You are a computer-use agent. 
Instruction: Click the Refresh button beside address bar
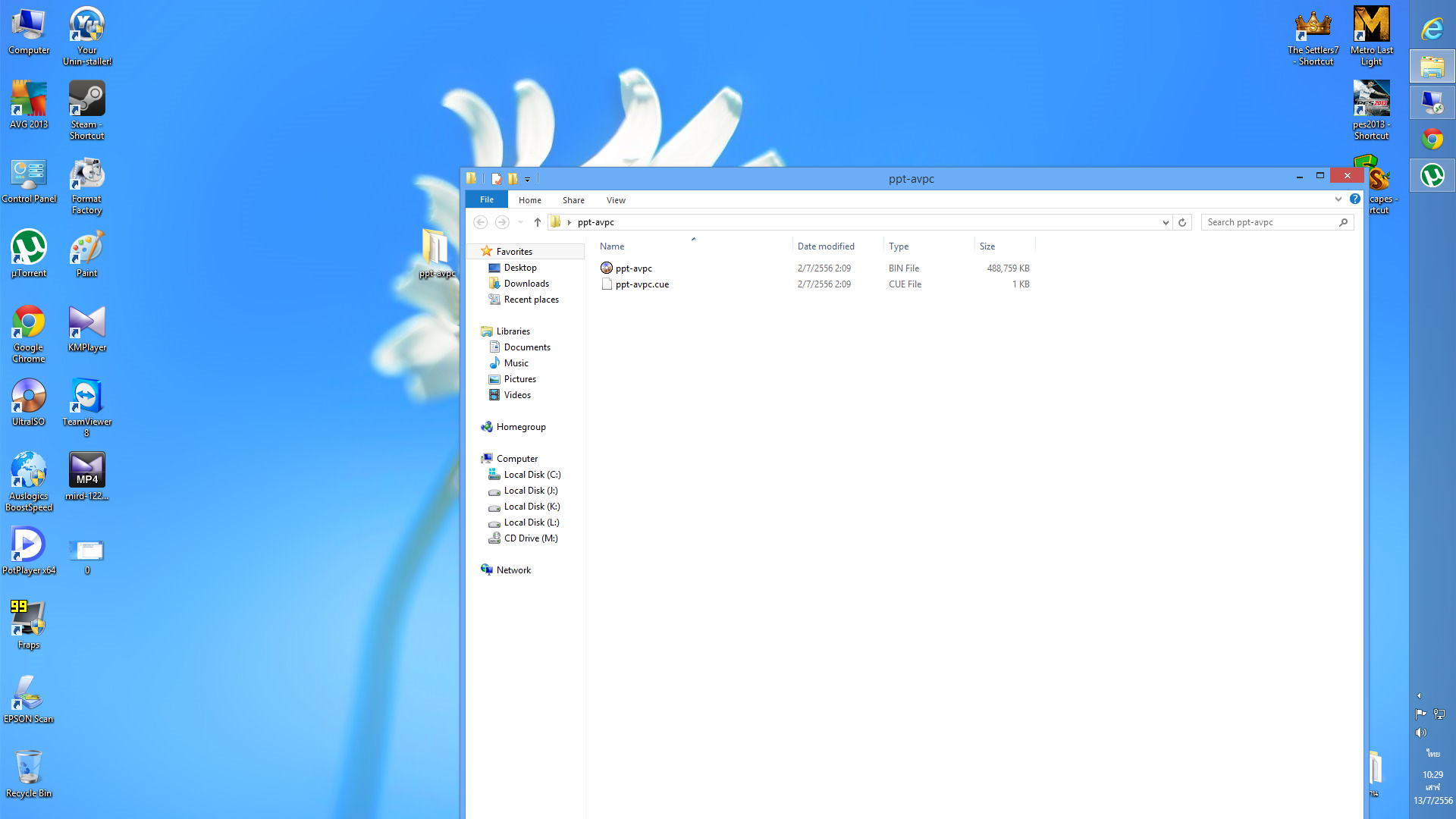click(1181, 222)
